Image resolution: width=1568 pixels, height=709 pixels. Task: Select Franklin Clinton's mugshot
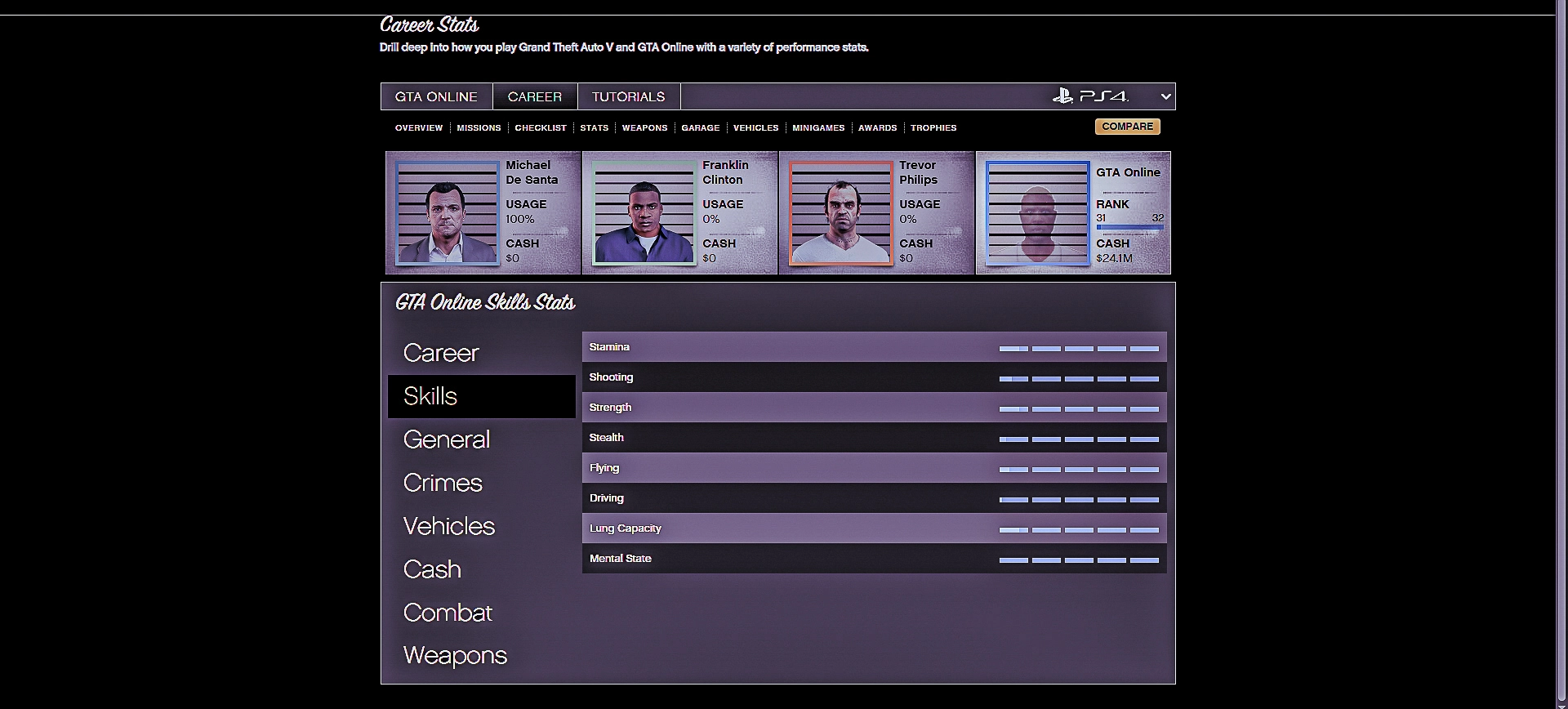[644, 213]
